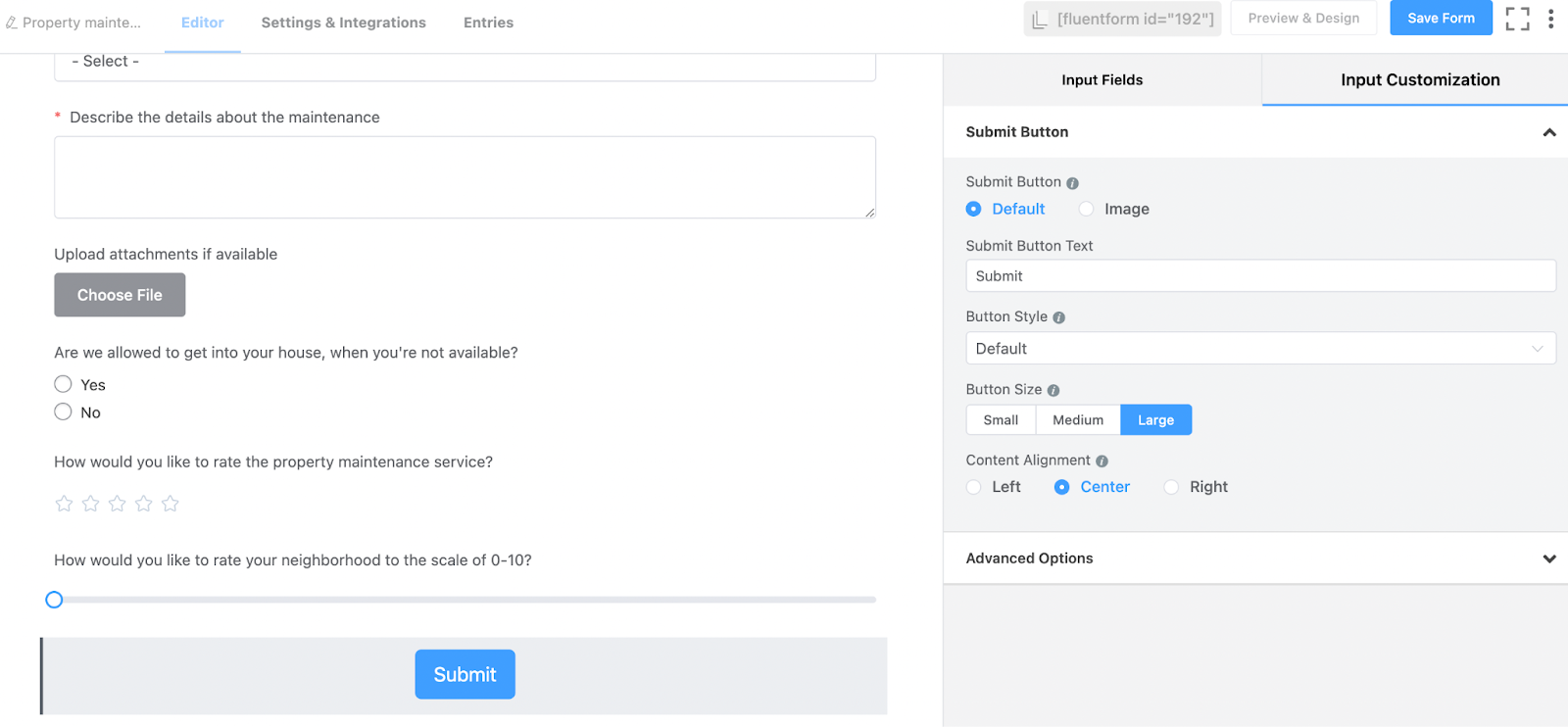Choose Left content alignment
1568x727 pixels.
tap(974, 487)
